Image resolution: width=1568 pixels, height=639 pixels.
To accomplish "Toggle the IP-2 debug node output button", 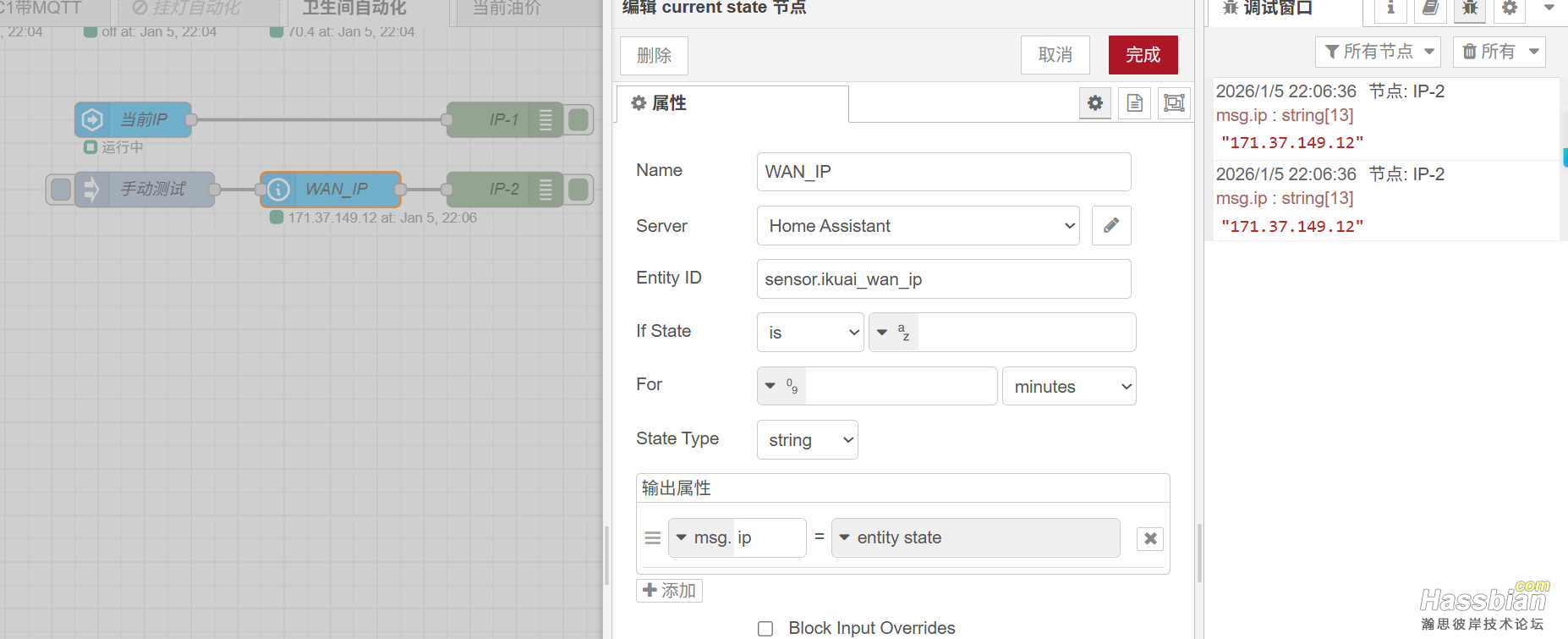I will point(578,190).
